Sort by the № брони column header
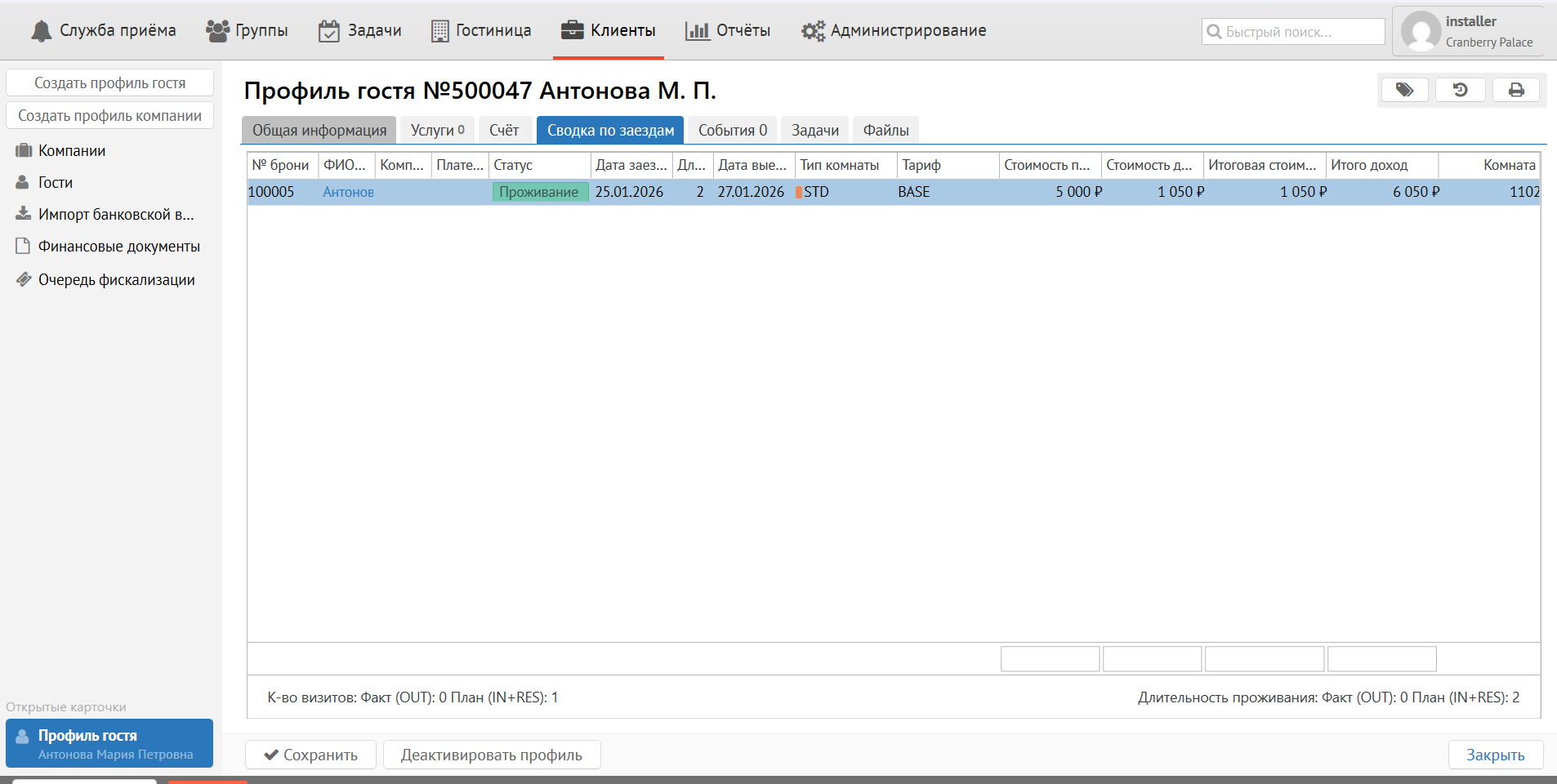 click(x=283, y=165)
